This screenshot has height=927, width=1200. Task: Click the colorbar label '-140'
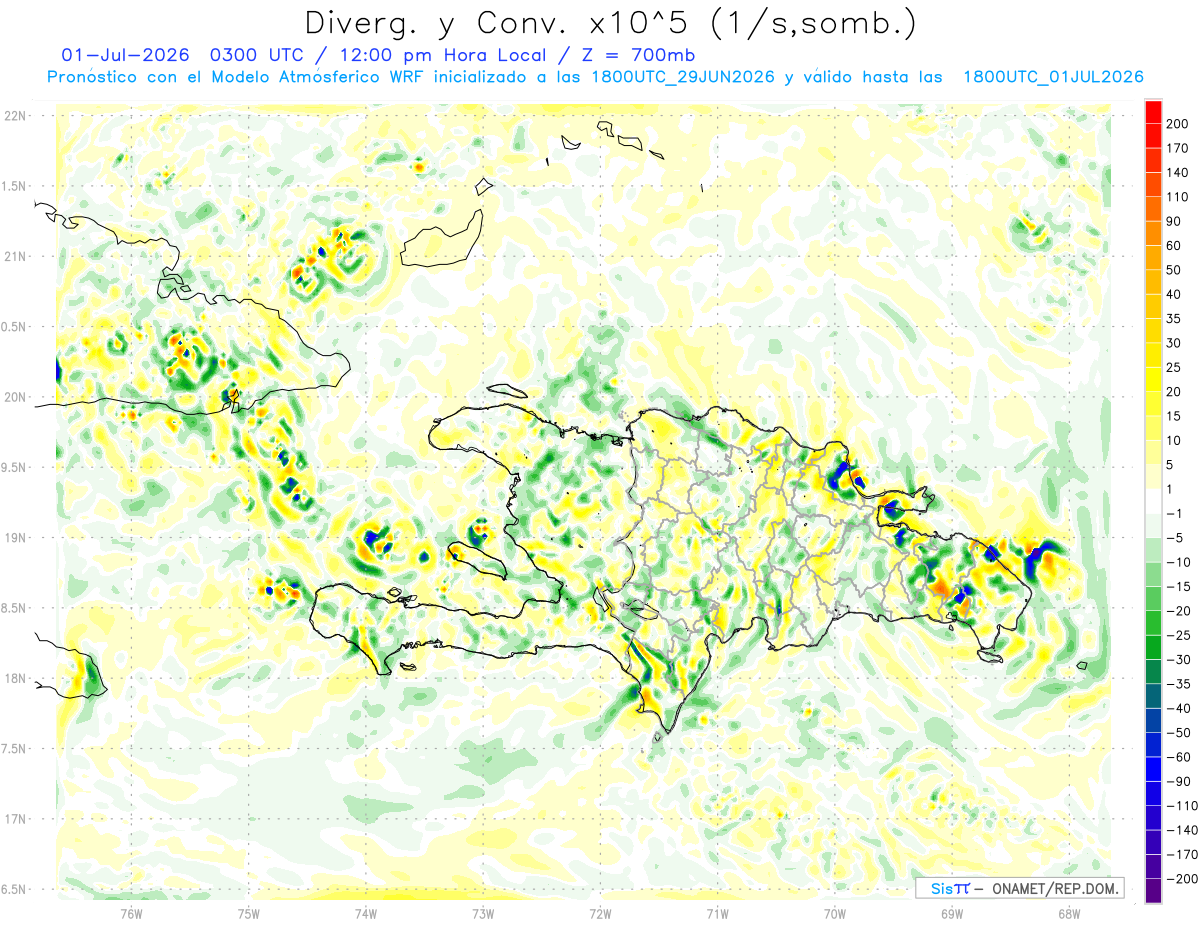[1182, 830]
